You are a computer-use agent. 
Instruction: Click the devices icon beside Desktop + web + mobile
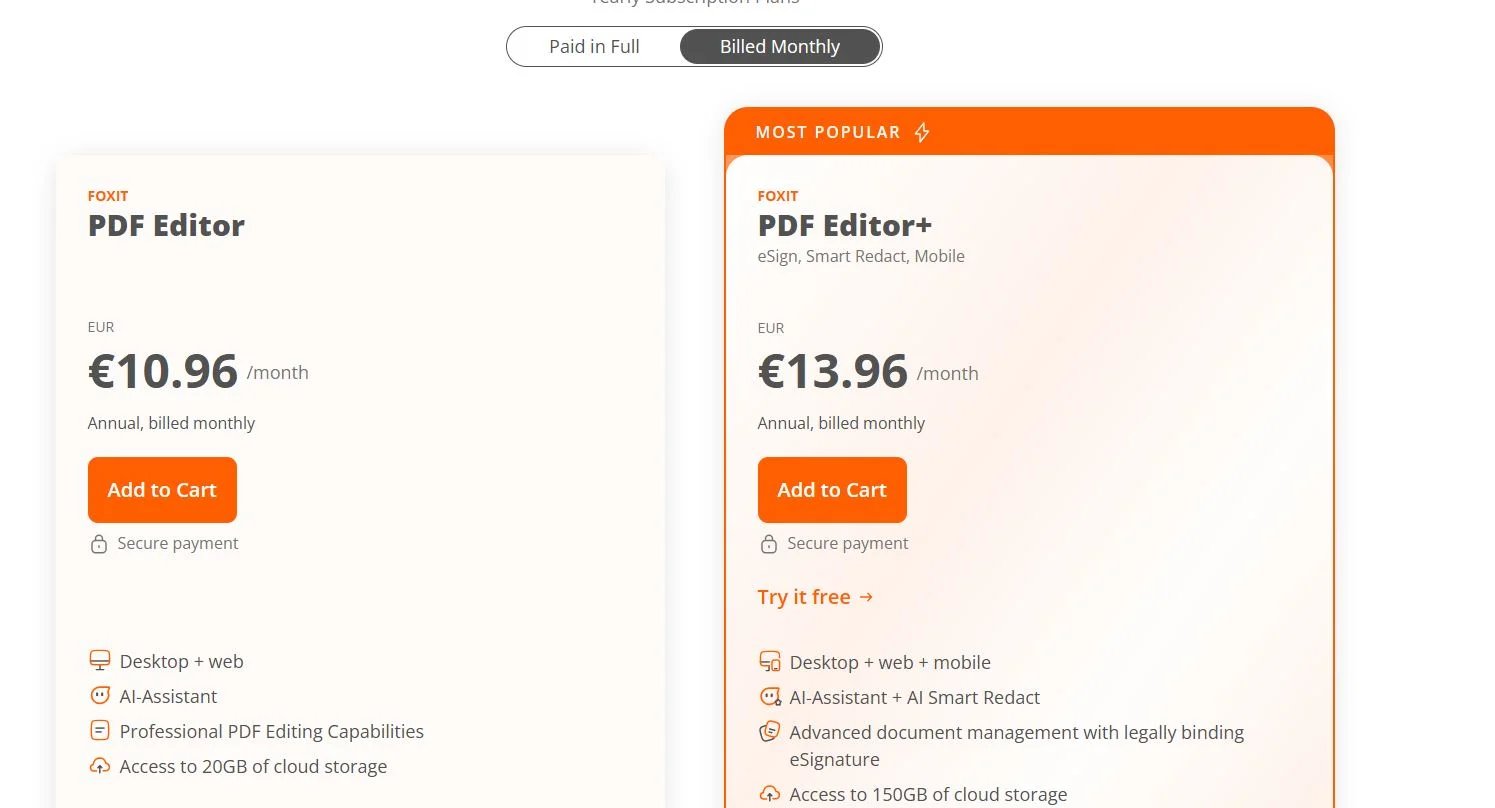(x=770, y=662)
